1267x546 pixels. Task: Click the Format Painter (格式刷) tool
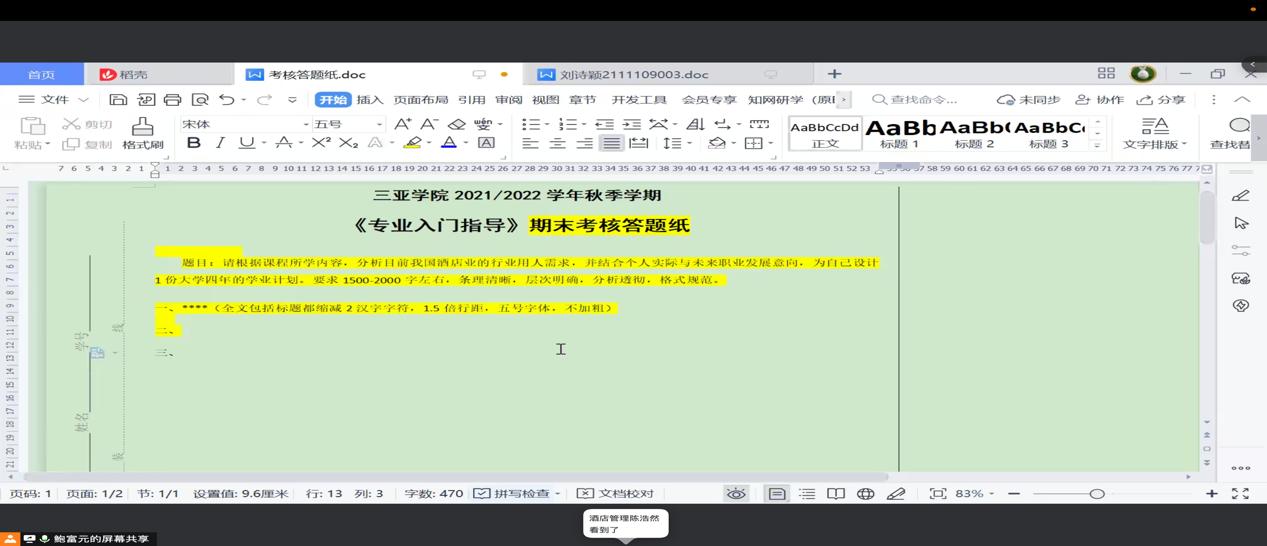click(x=142, y=133)
